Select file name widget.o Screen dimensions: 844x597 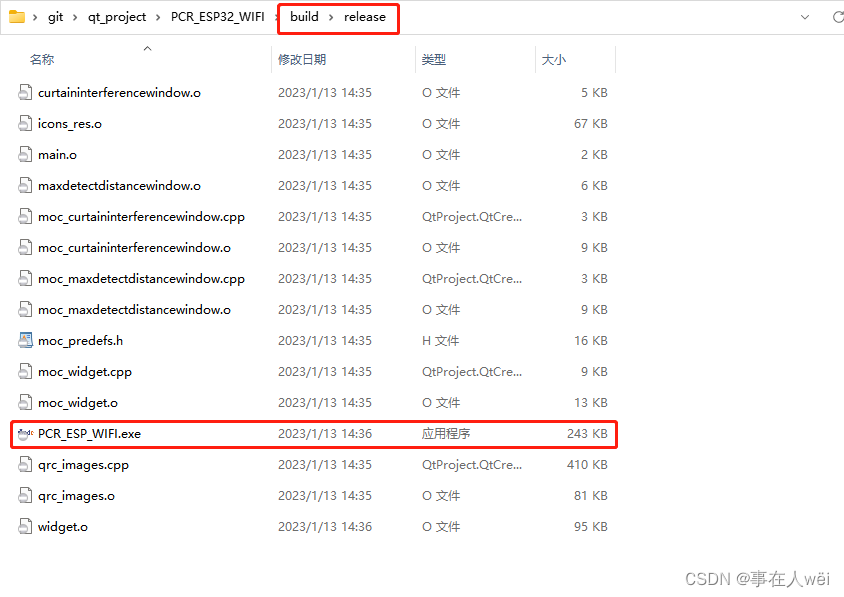(62, 526)
